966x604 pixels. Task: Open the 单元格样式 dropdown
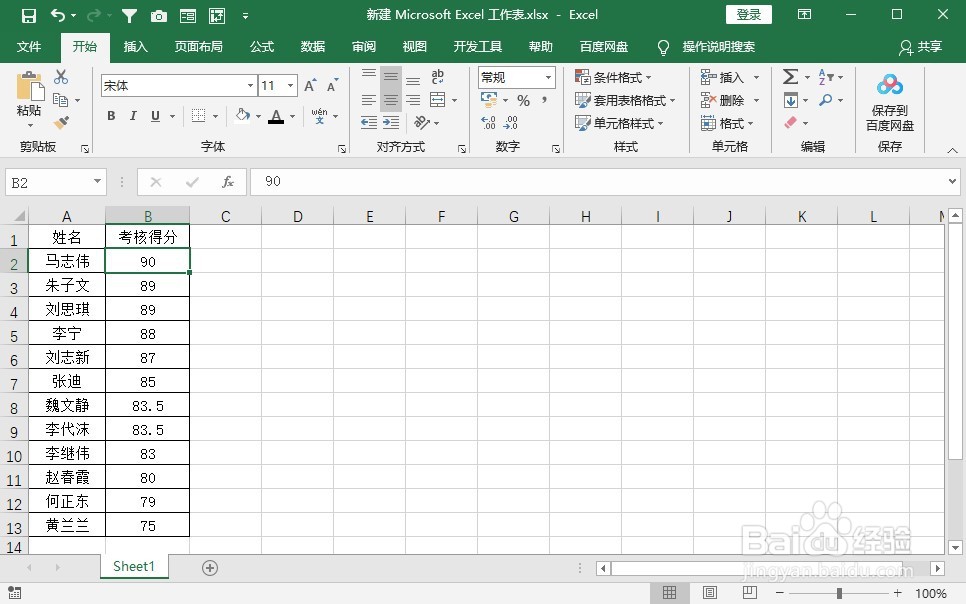coord(619,123)
